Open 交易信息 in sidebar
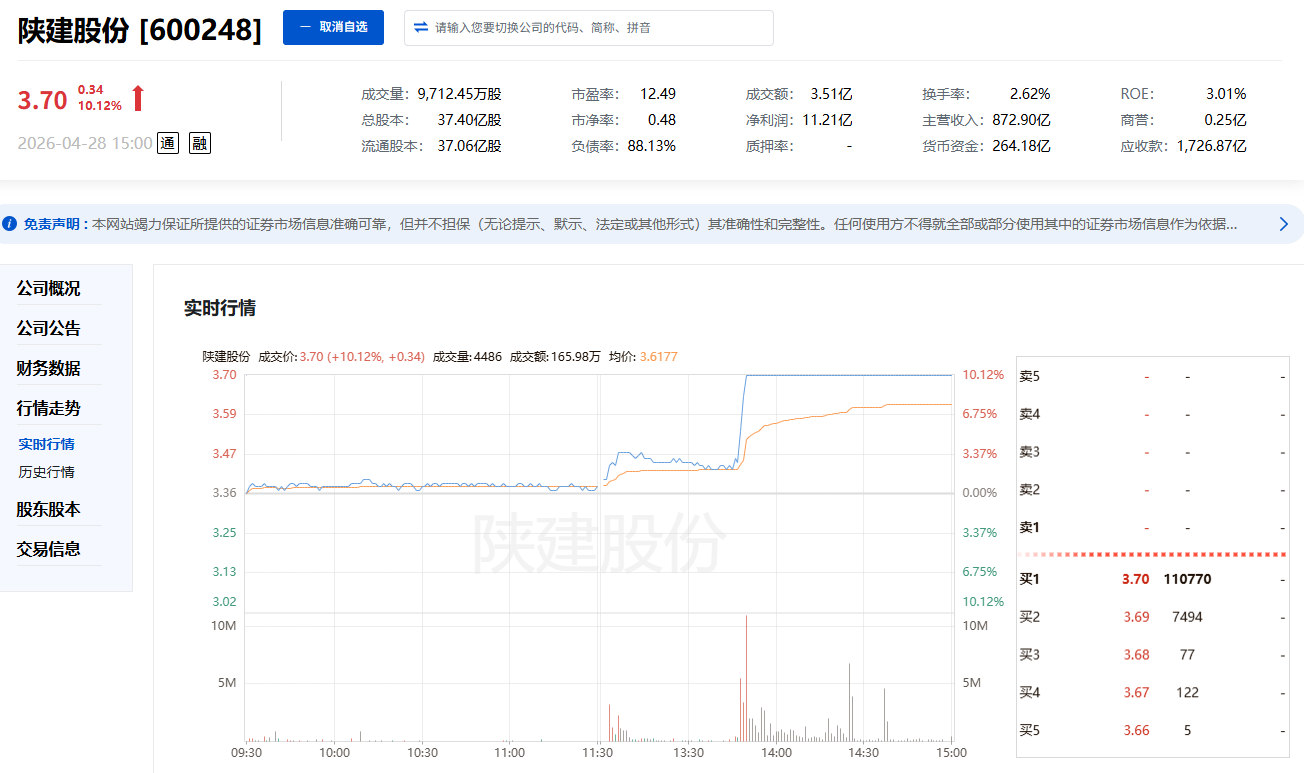The width and height of the screenshot is (1304, 773). (x=48, y=549)
